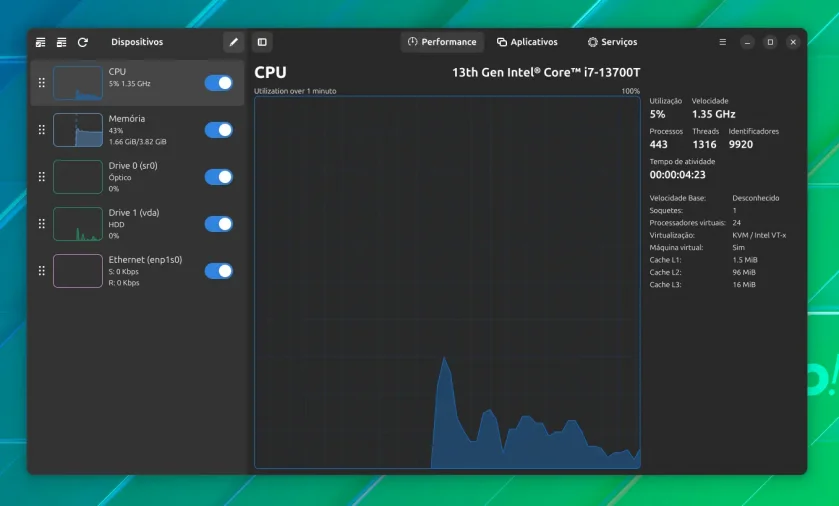Select the Drive 0 (sr0) graph thumbnail
Screen dimensions: 840x506
click(78, 177)
